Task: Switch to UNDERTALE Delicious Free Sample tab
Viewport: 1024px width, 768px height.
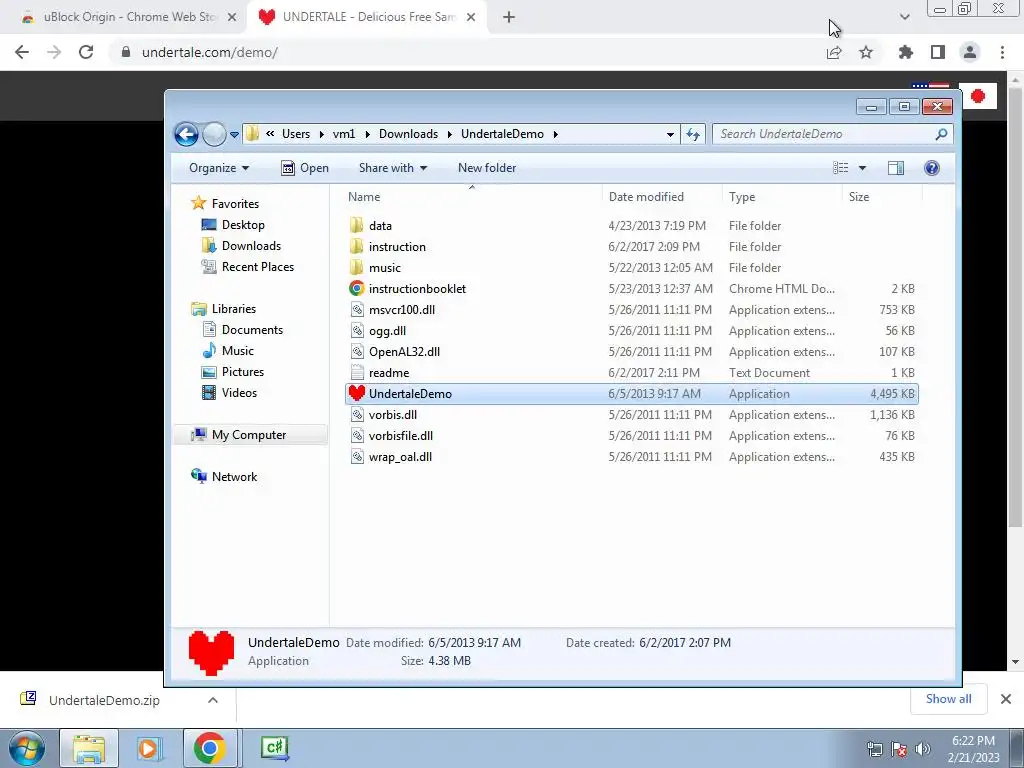Action: [x=368, y=17]
